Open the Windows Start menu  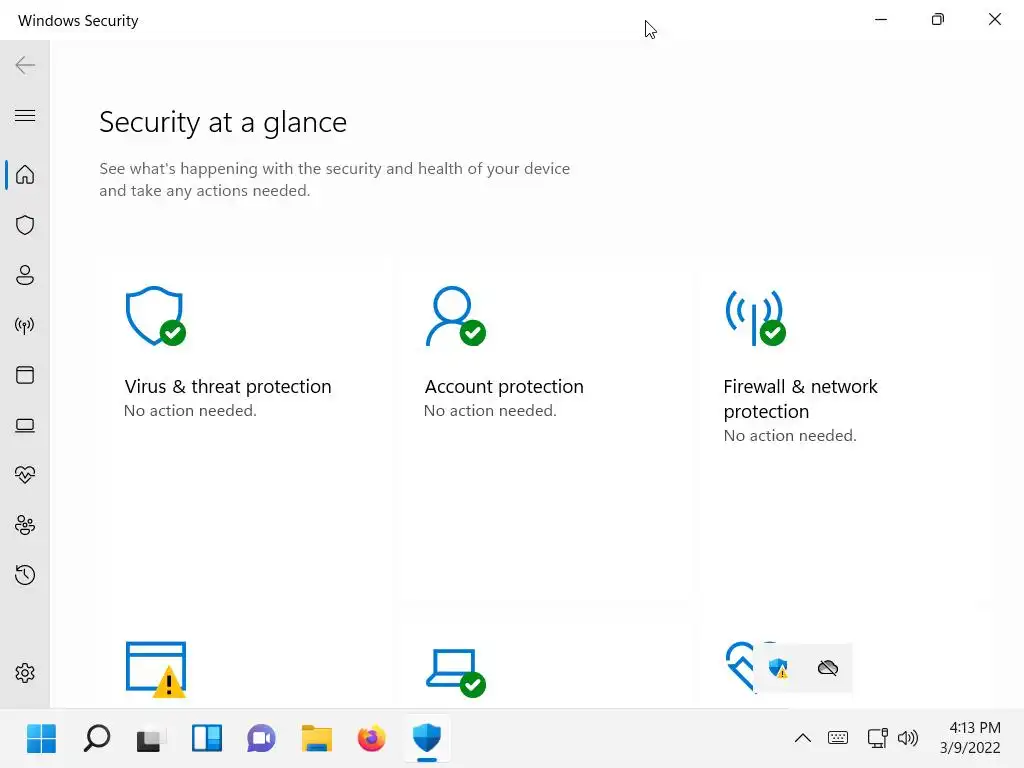pyautogui.click(x=41, y=739)
